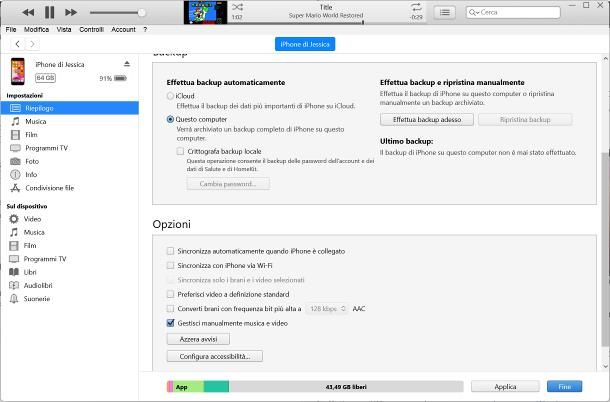This screenshot has height=402, width=610.
Task: Toggle the shuffle icon
Action: 237,7
